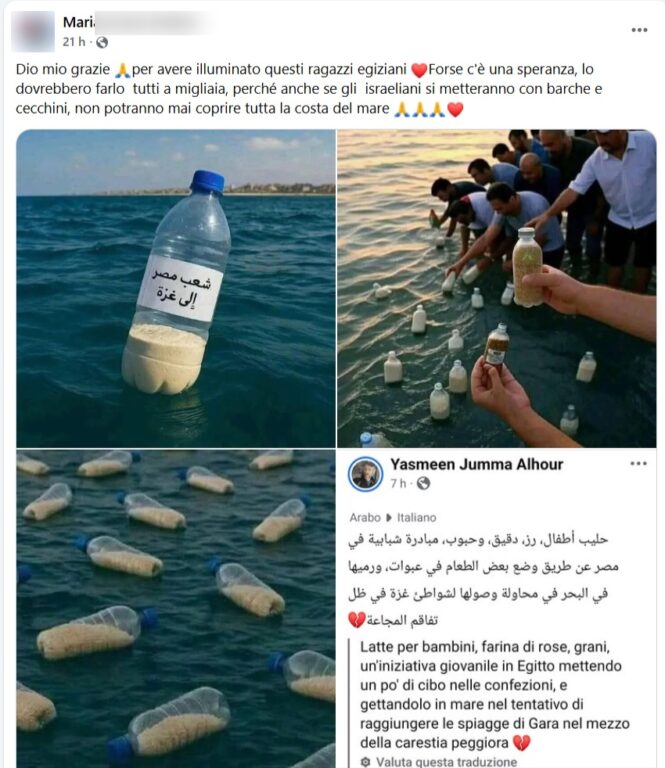The image size is (665, 768).
Task: Click the 7 h timestamp of shared post
Action: coord(398,483)
